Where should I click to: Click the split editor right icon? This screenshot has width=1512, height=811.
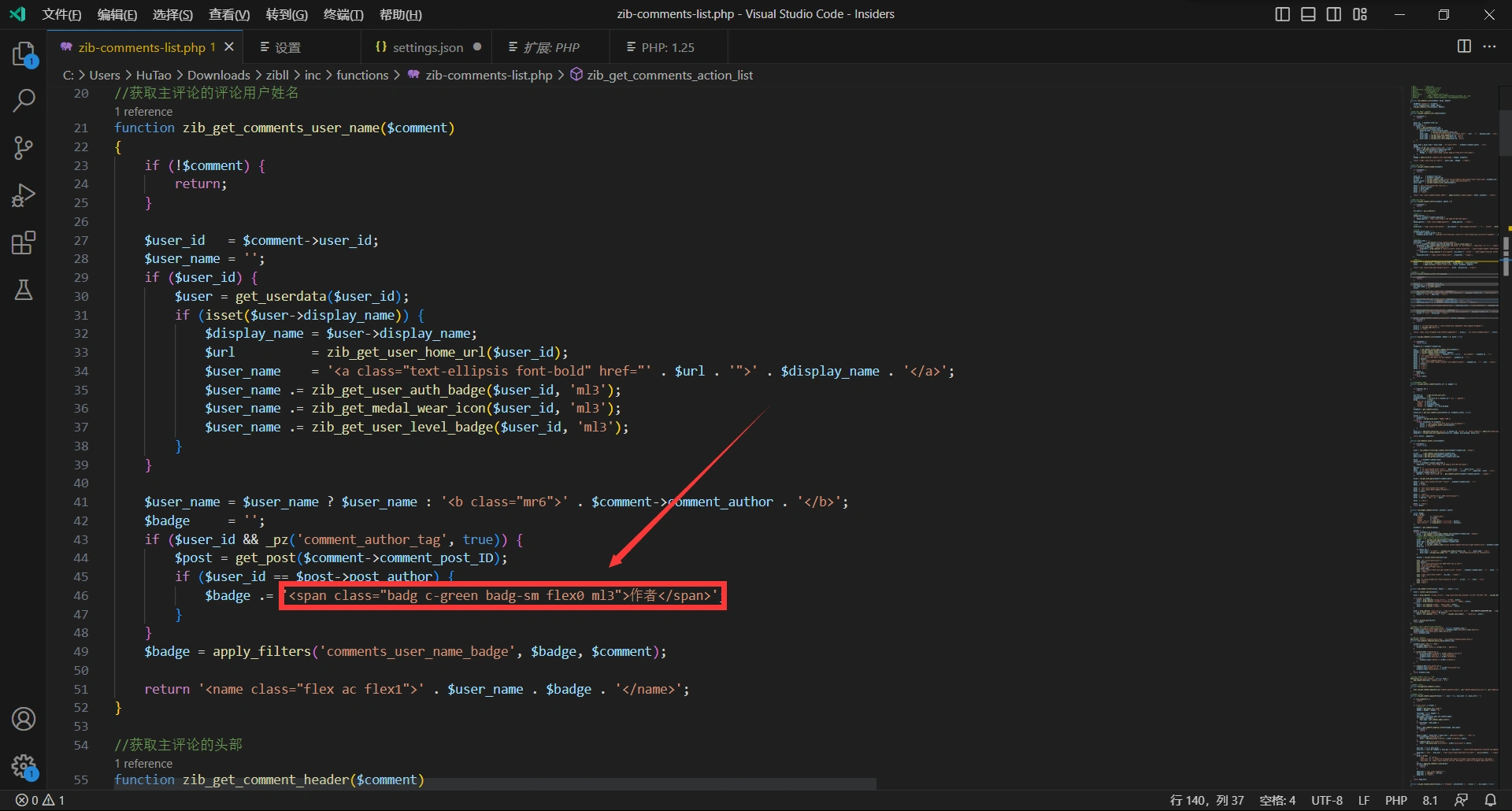tap(1464, 46)
